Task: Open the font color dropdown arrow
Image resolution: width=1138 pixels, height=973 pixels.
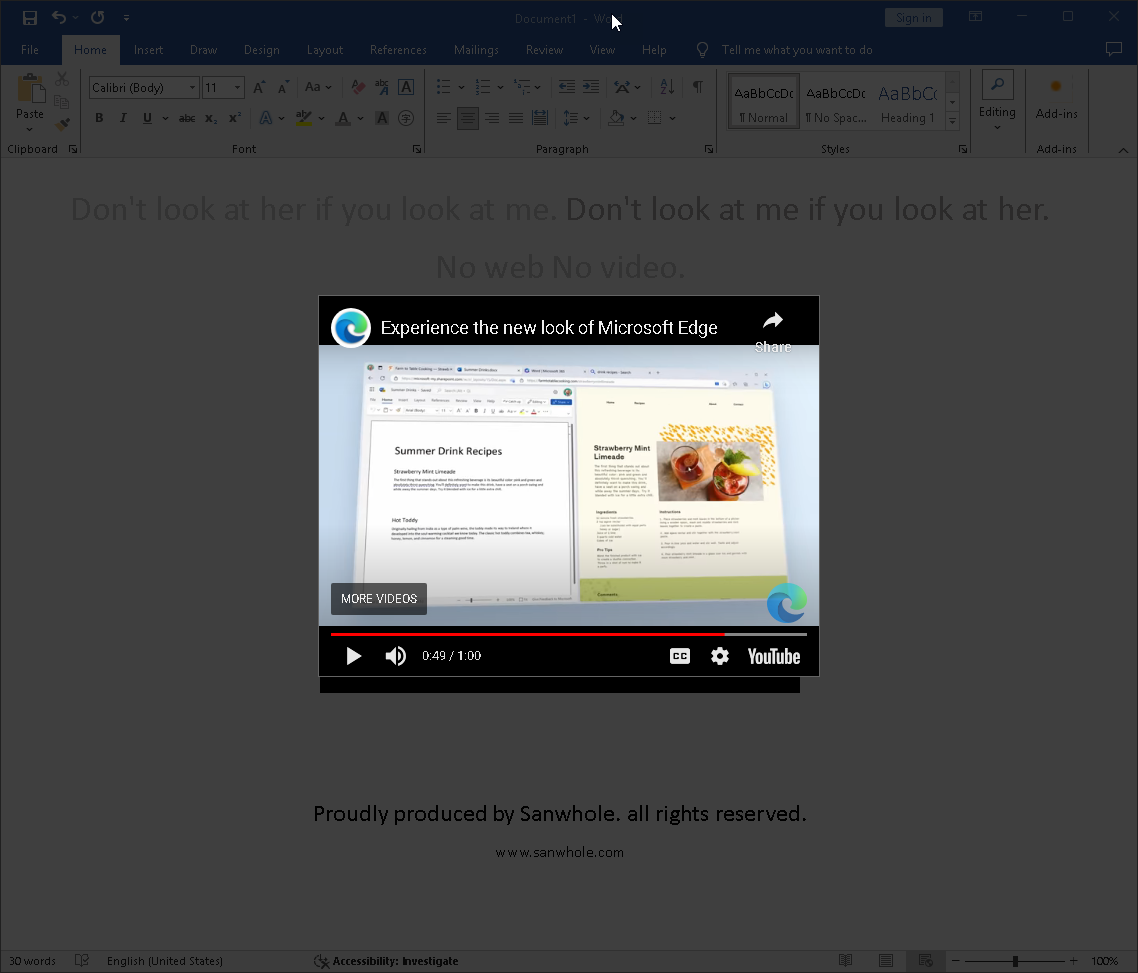Action: point(360,118)
